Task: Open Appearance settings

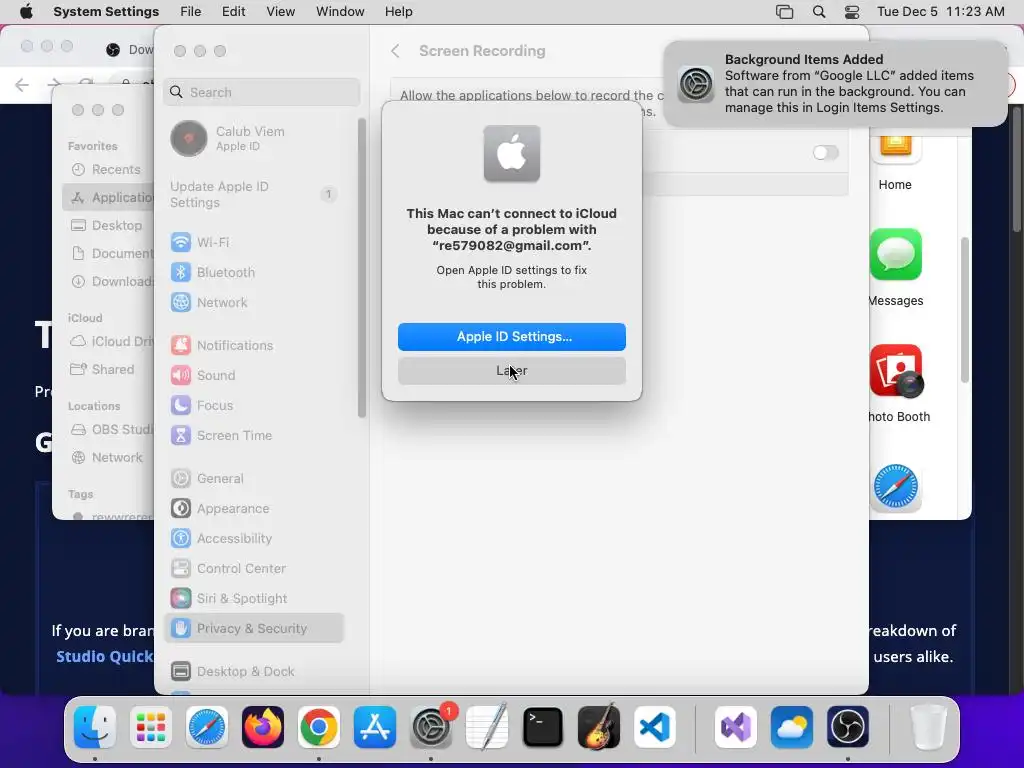Action: (x=255, y=509)
